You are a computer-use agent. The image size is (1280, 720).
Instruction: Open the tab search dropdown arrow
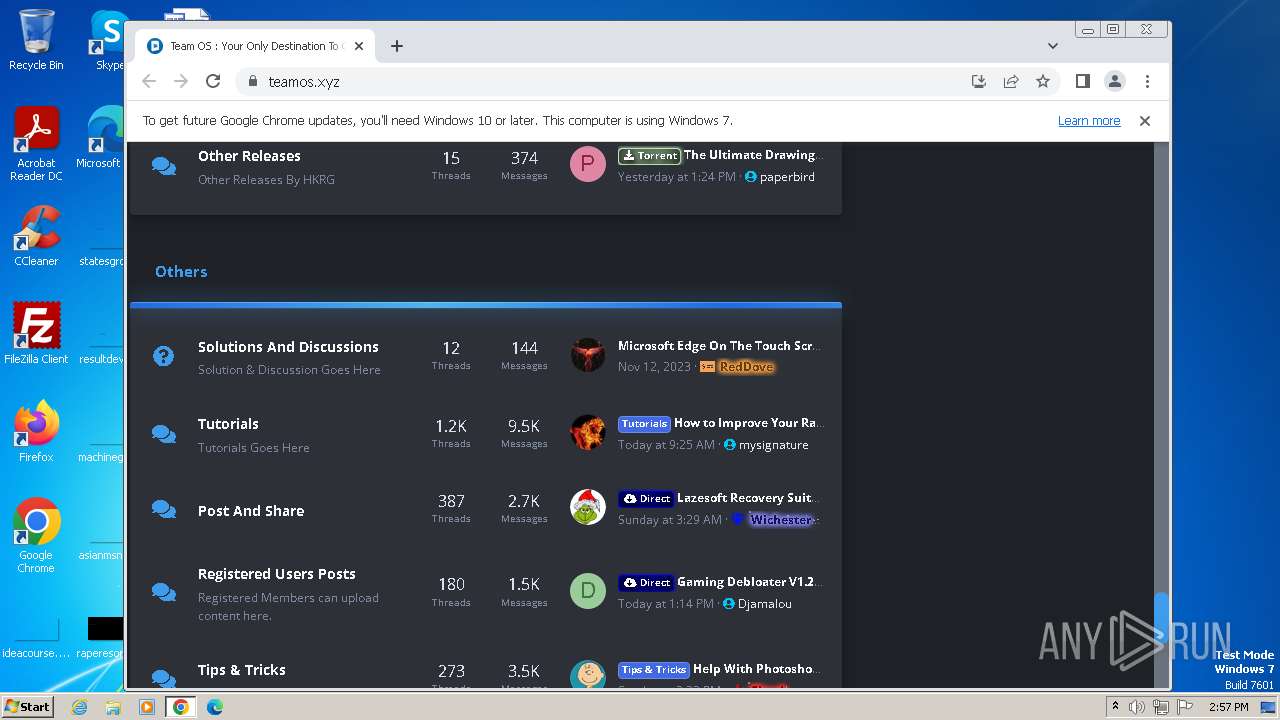point(1053,46)
